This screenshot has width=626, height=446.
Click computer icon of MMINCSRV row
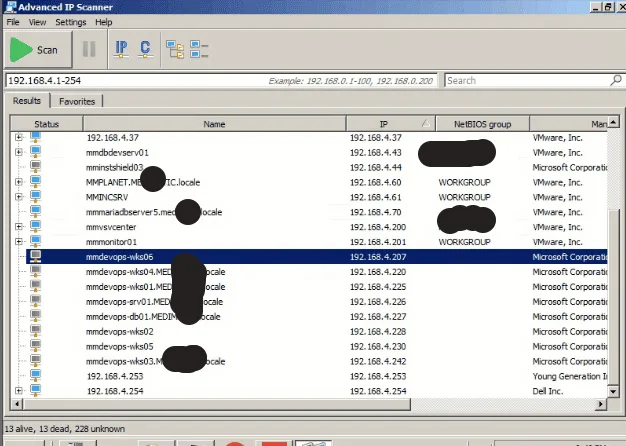[36, 197]
